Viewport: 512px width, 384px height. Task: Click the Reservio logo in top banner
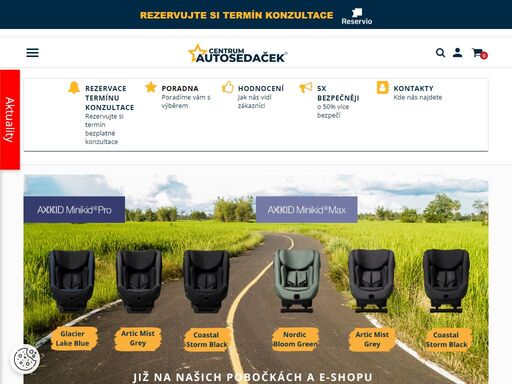pos(356,17)
